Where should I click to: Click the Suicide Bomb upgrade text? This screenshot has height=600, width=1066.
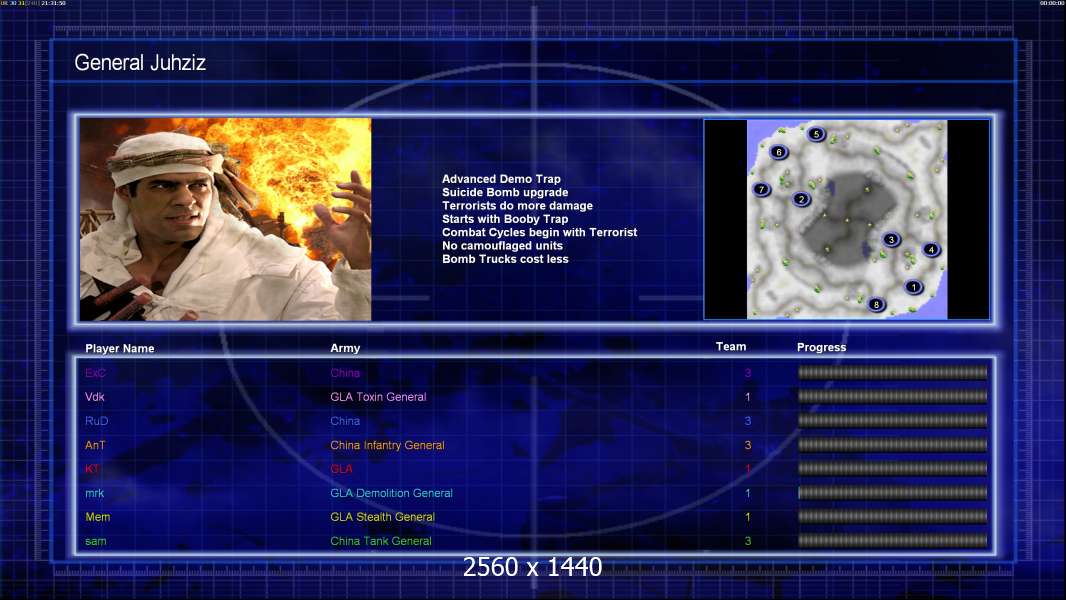(505, 192)
